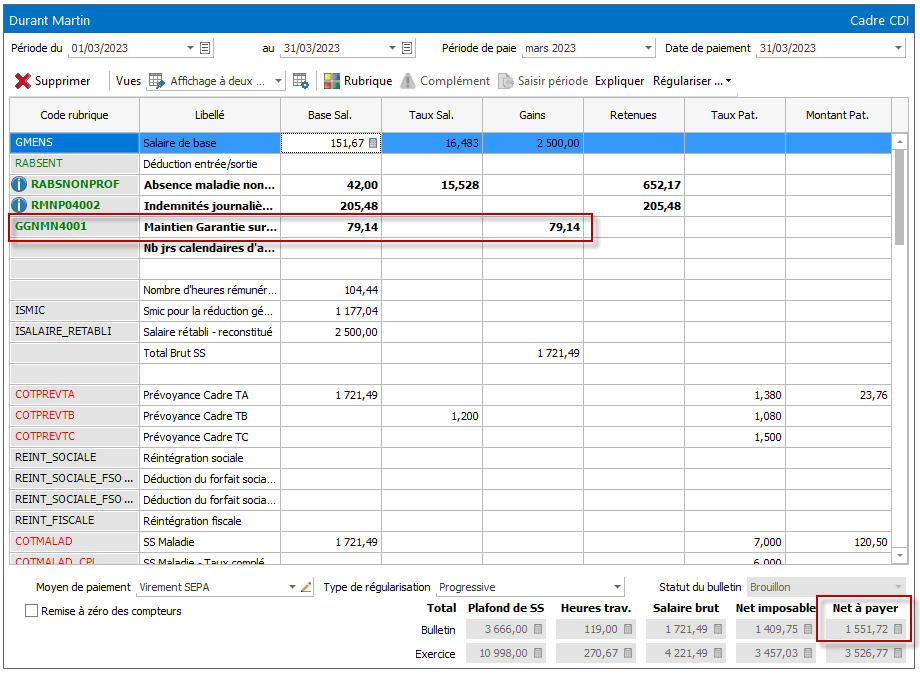Viewport: 920px width, 674px height.
Task: Click the Saisir période button label
Action: pyautogui.click(x=553, y=81)
